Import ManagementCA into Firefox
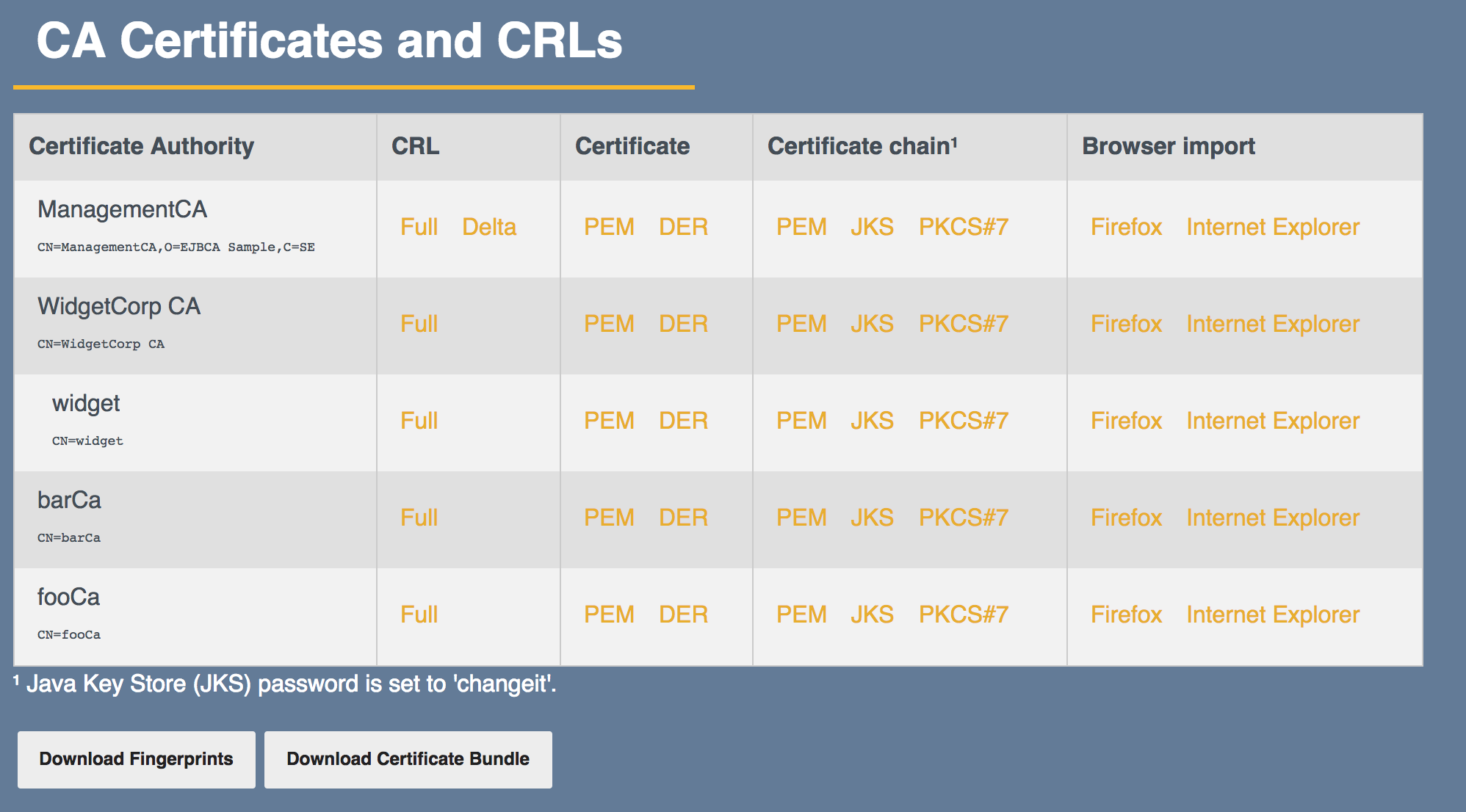The width and height of the screenshot is (1466, 812). point(1126,227)
